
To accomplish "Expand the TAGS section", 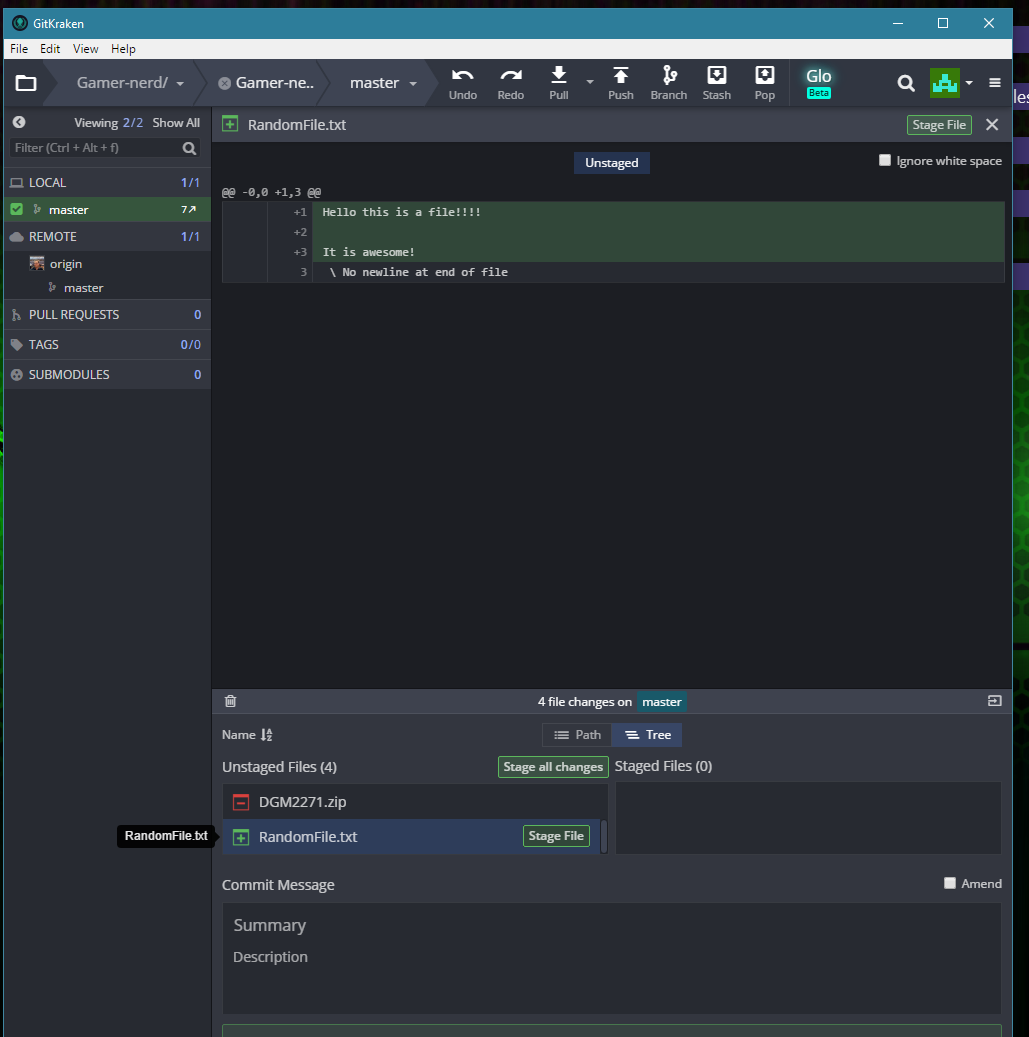I will point(107,345).
